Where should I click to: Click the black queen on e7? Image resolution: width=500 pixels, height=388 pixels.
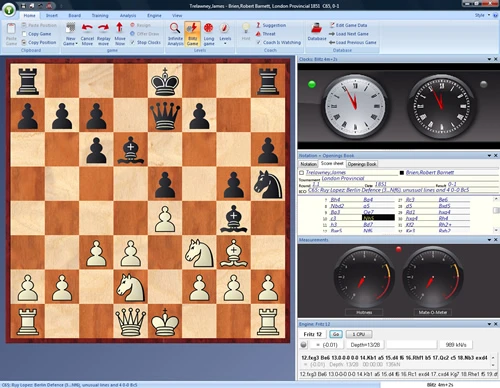pyautogui.click(x=165, y=115)
